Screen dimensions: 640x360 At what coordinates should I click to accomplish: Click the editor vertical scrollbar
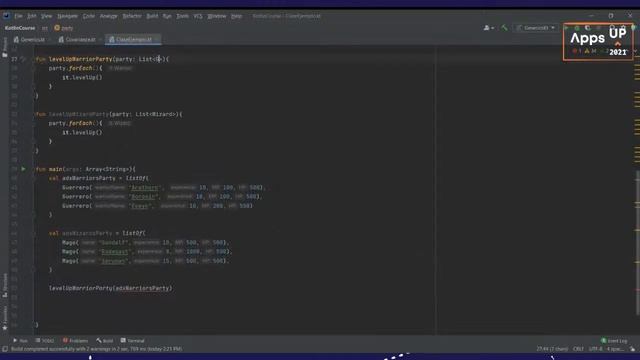(637, 242)
